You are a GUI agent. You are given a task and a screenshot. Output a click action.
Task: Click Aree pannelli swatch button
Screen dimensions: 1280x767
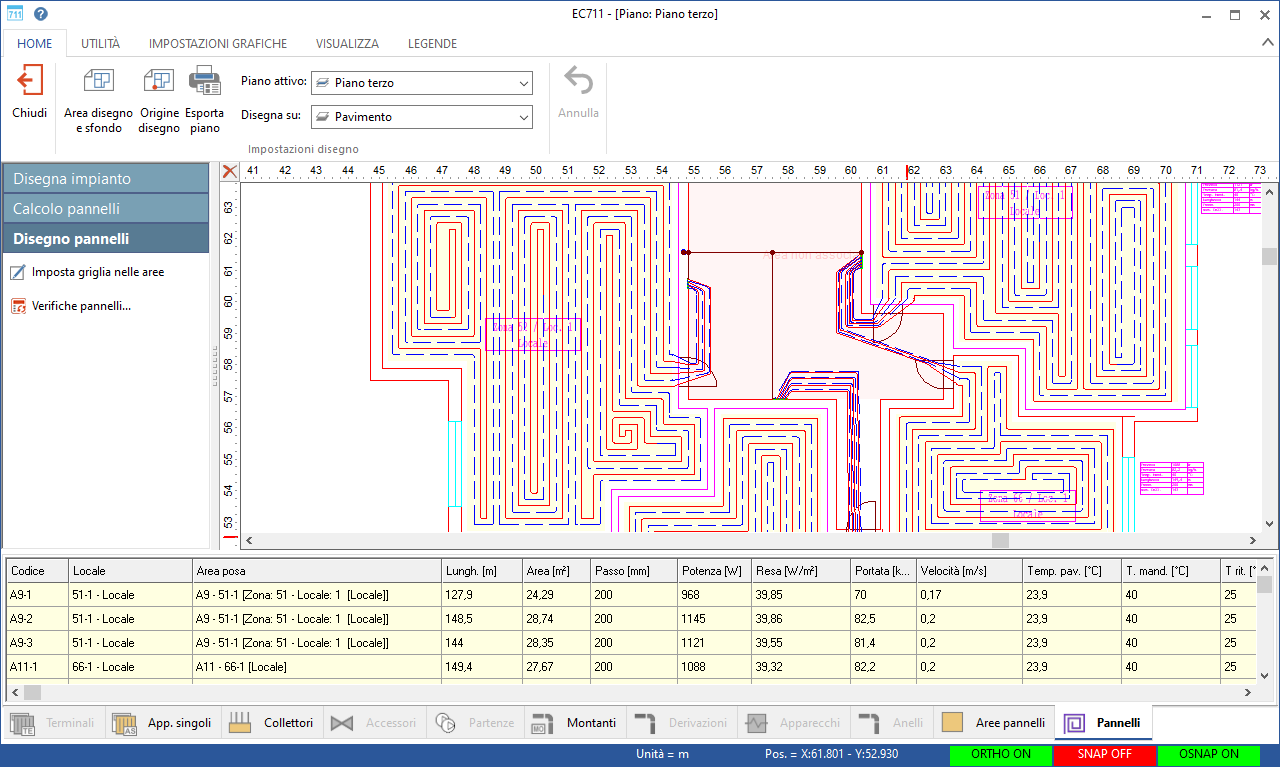(994, 723)
